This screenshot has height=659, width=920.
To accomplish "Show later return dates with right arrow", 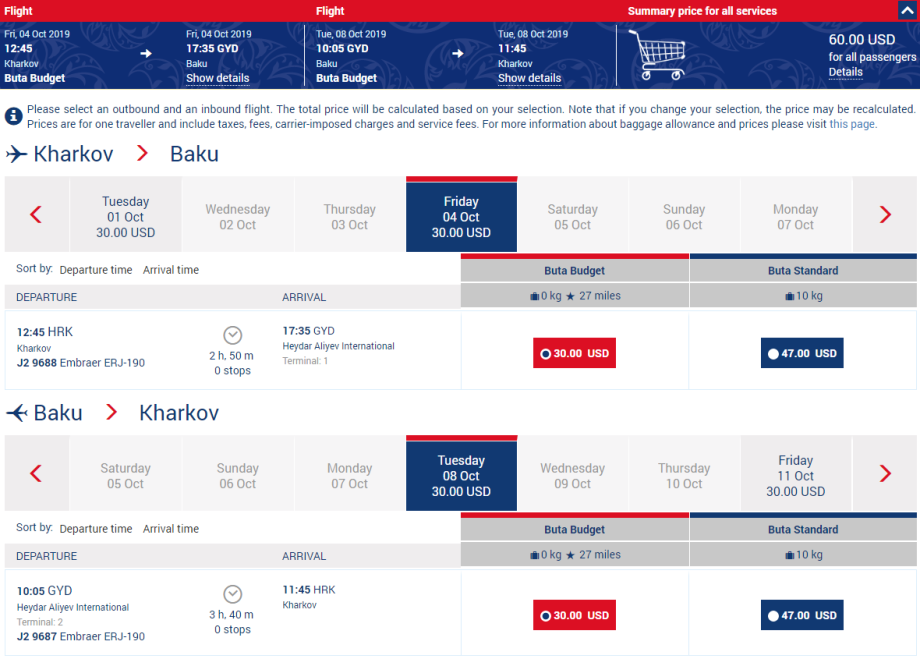I will coord(885,473).
